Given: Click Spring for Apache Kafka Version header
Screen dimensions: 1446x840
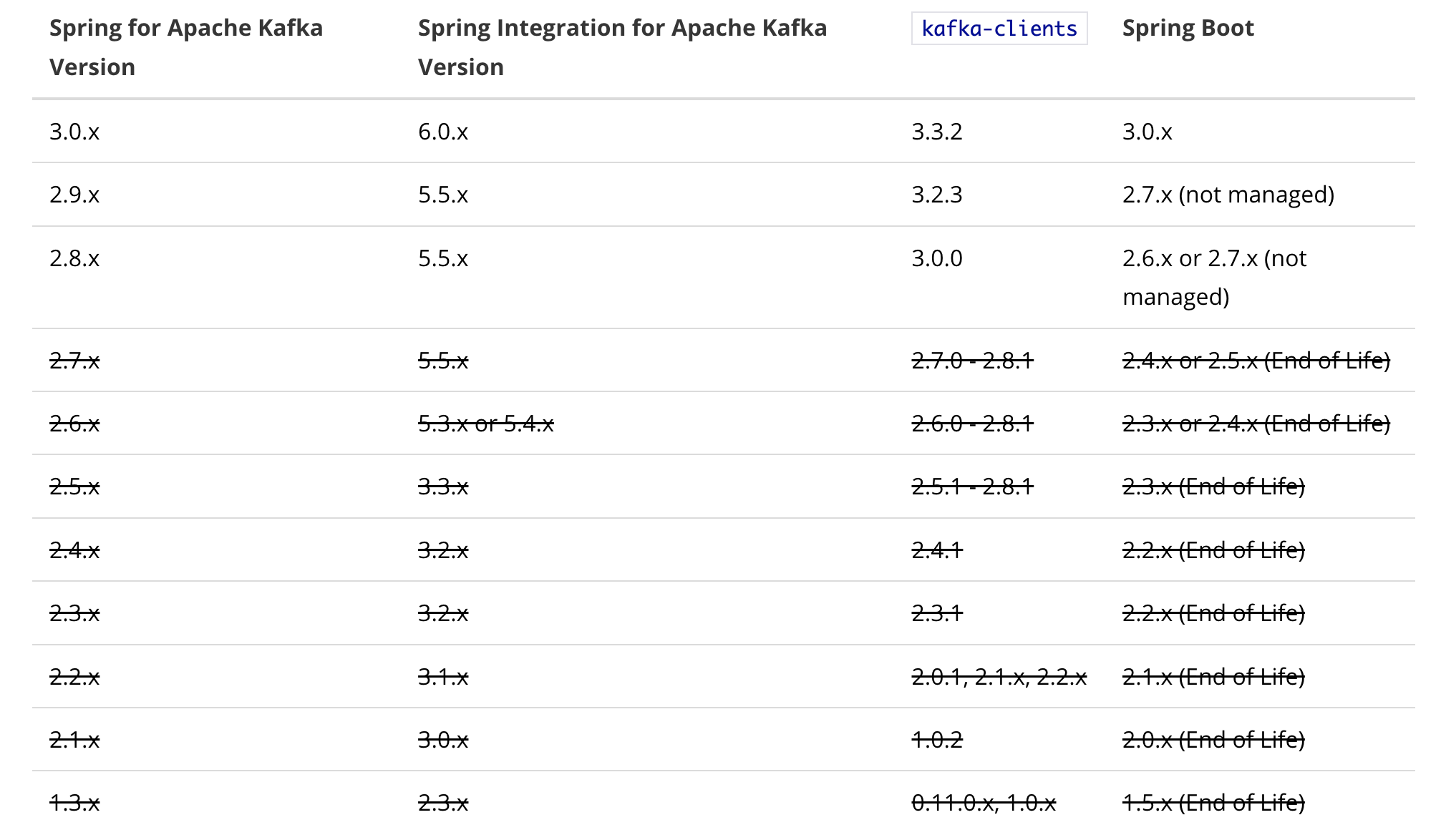Looking at the screenshot, I should (x=185, y=47).
